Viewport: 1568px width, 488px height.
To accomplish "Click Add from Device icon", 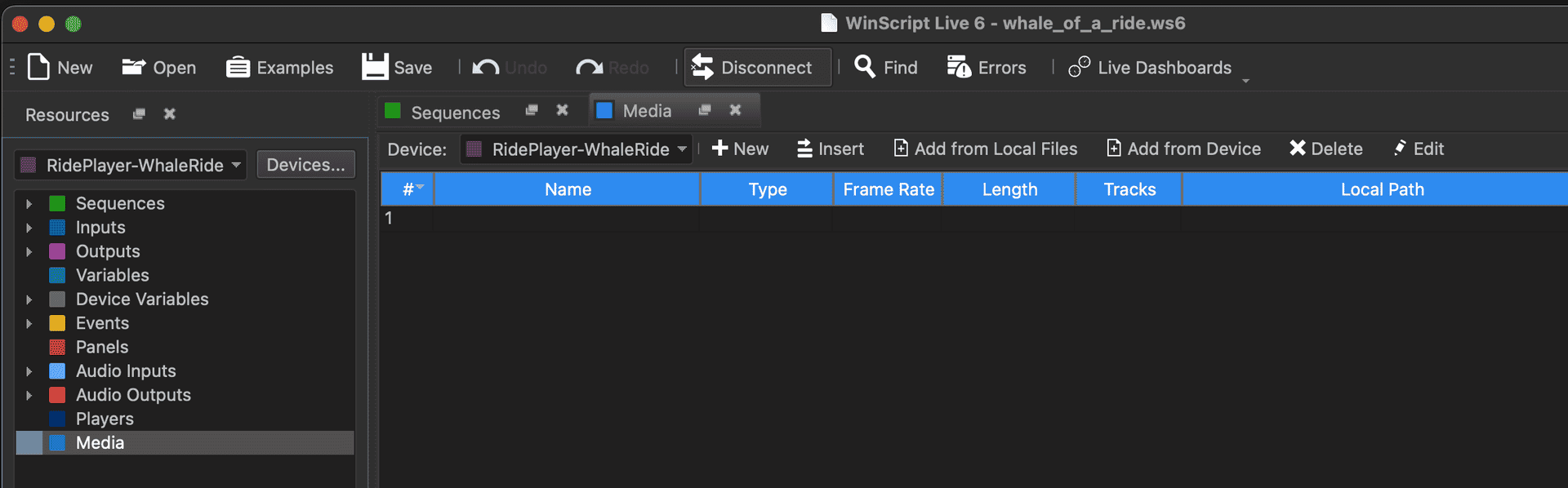I will (x=1114, y=149).
